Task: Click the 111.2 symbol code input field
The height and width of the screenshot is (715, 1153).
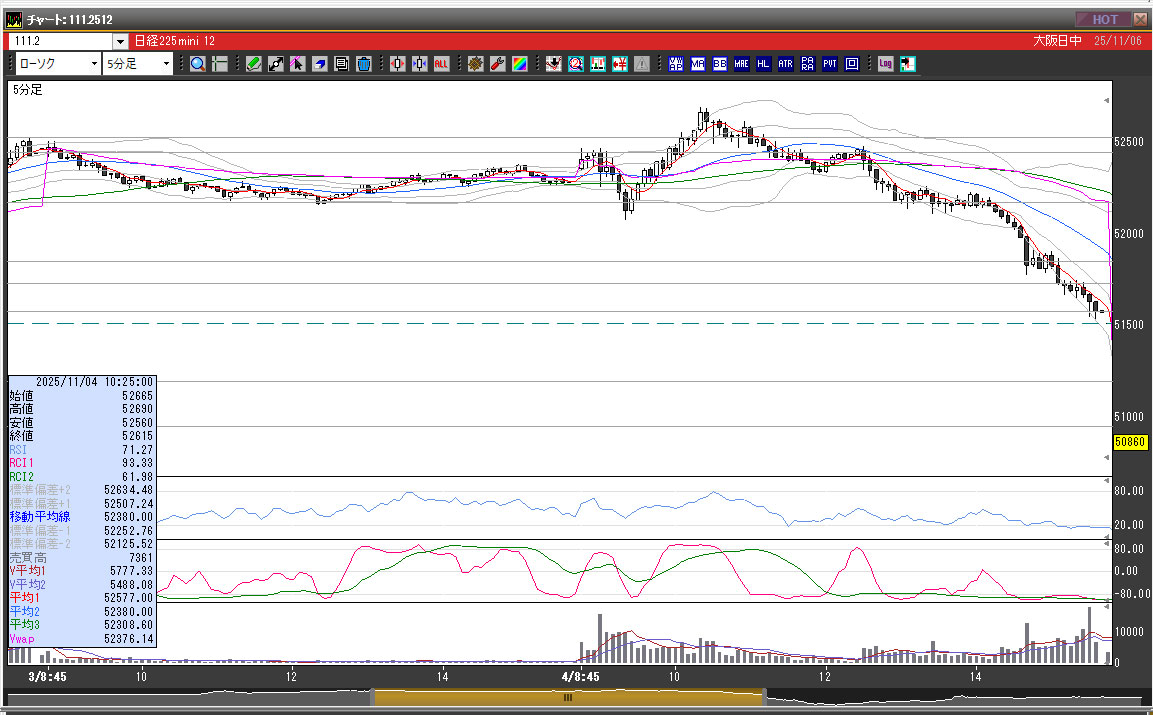Action: pyautogui.click(x=60, y=41)
